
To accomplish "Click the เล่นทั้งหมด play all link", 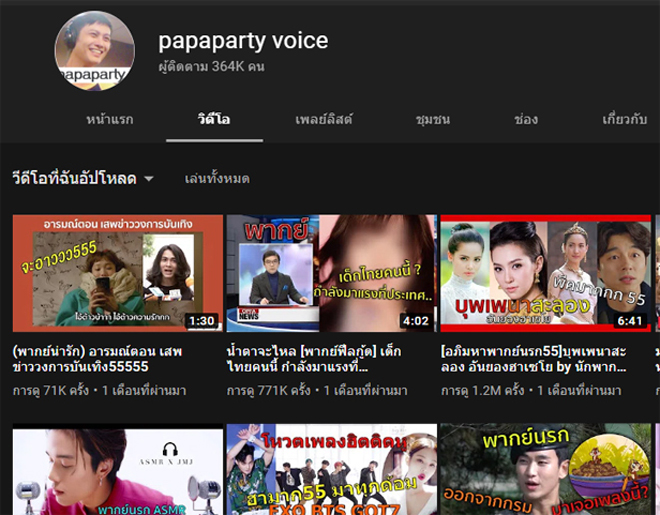I will (217, 178).
